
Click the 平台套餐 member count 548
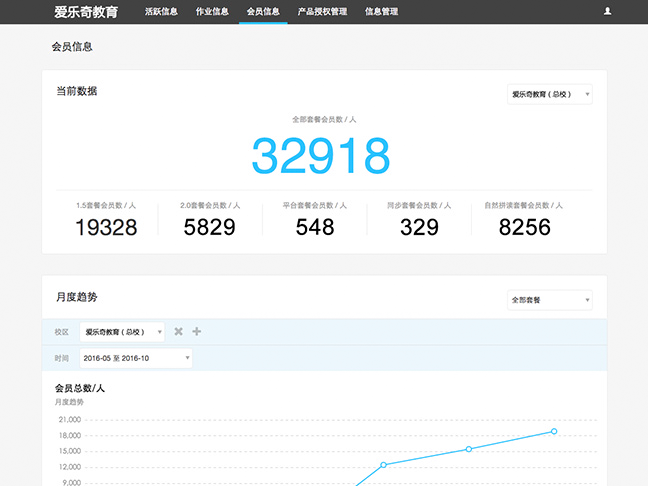pyautogui.click(x=315, y=227)
